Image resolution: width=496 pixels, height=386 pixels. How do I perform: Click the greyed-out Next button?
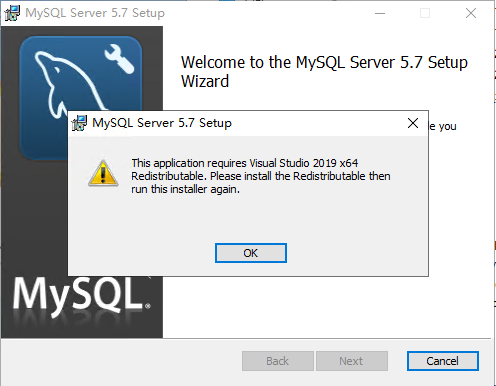(352, 361)
